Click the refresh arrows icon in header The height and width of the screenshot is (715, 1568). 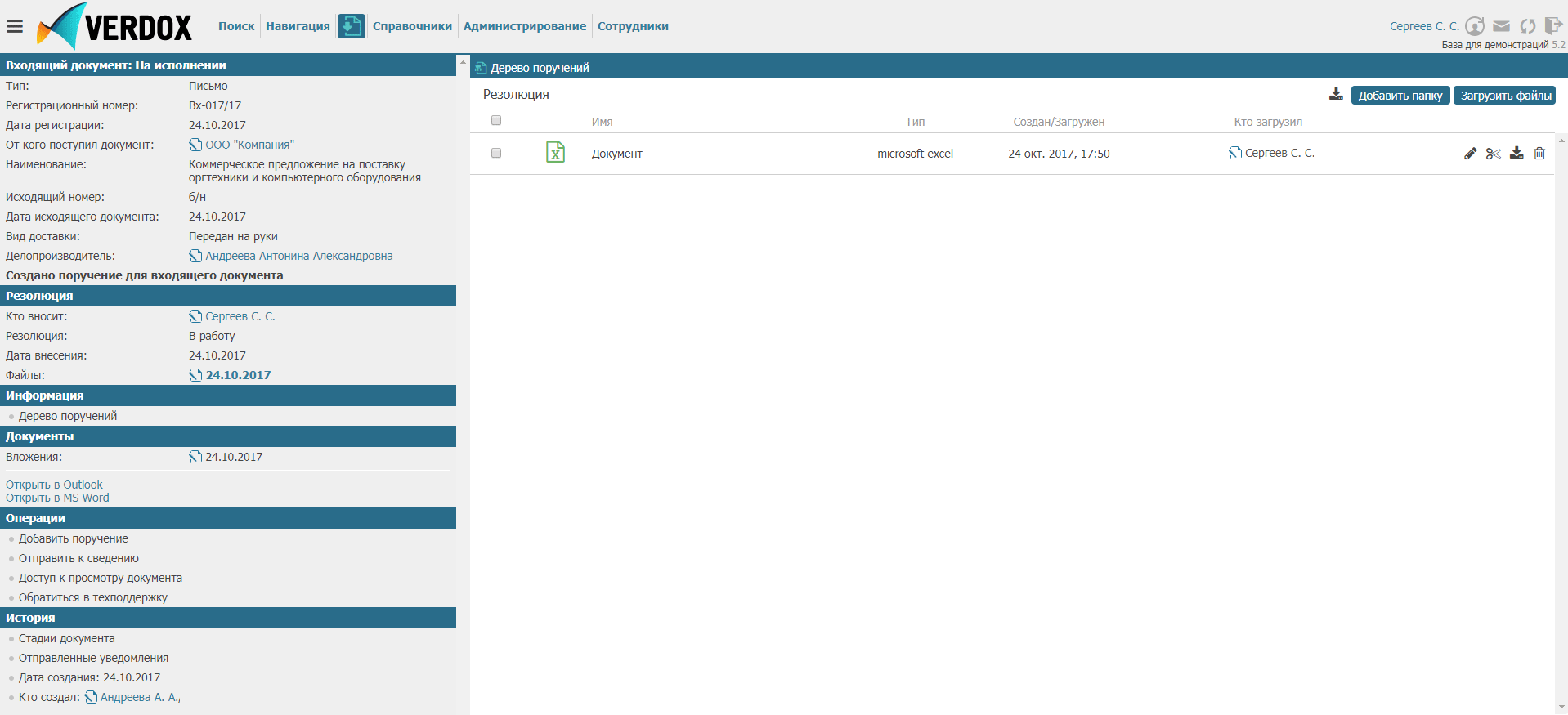[1528, 26]
